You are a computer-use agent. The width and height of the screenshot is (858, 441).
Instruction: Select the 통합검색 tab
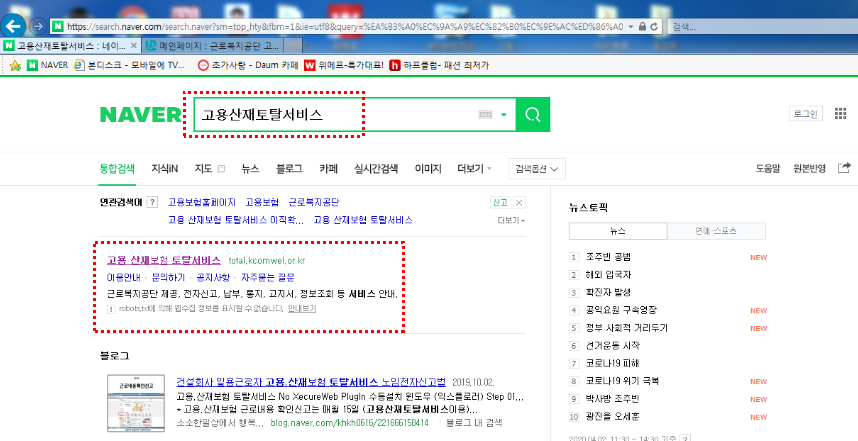coord(117,169)
